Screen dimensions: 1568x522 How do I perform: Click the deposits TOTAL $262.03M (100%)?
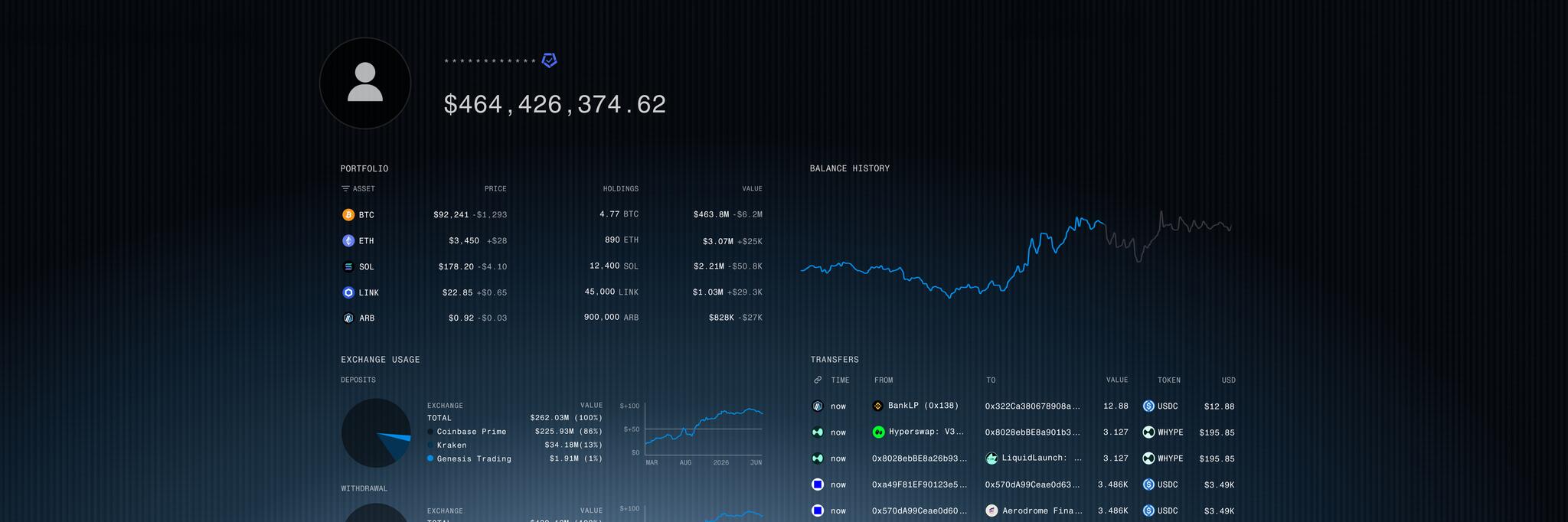[567, 418]
